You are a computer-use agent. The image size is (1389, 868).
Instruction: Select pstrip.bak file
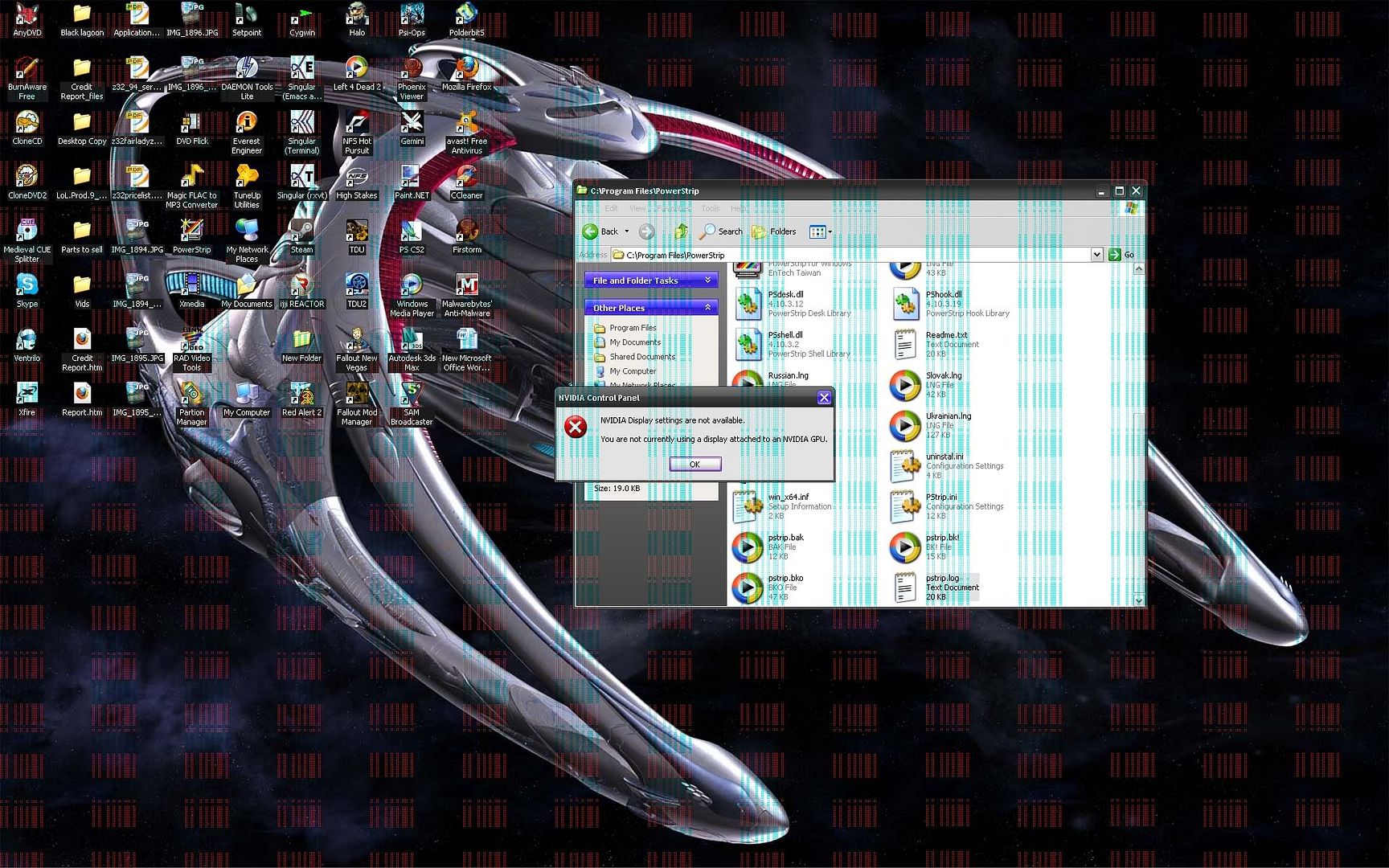(x=768, y=547)
